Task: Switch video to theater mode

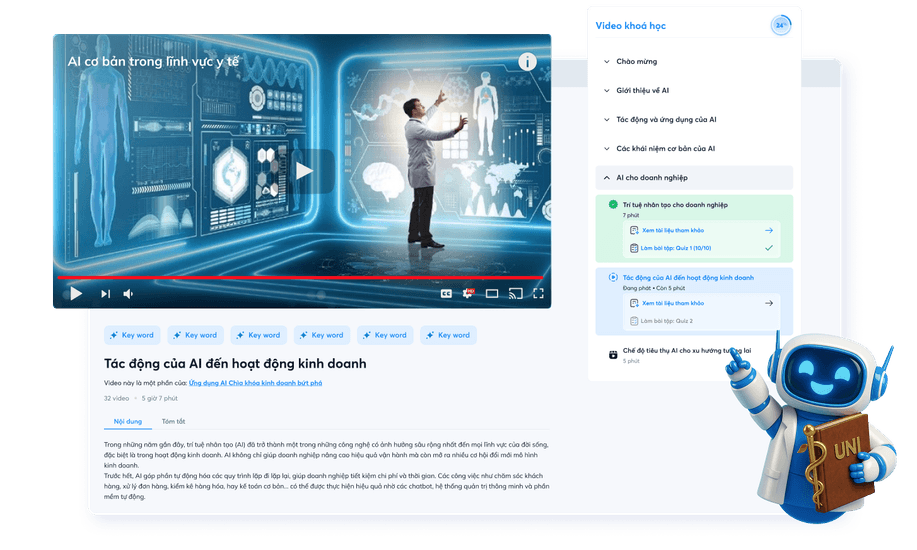Action: click(x=492, y=294)
